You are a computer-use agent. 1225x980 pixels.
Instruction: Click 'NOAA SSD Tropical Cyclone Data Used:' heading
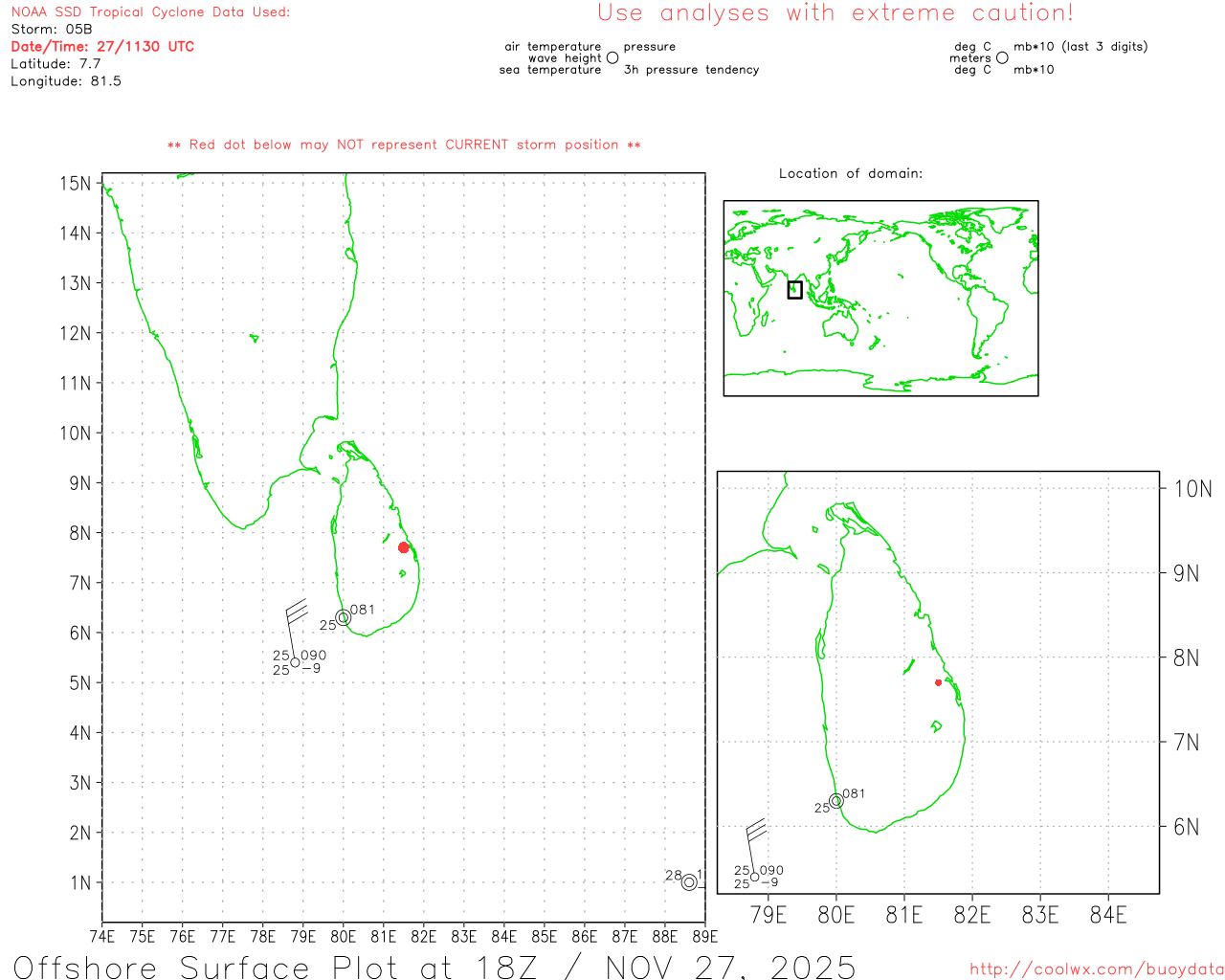tap(150, 12)
